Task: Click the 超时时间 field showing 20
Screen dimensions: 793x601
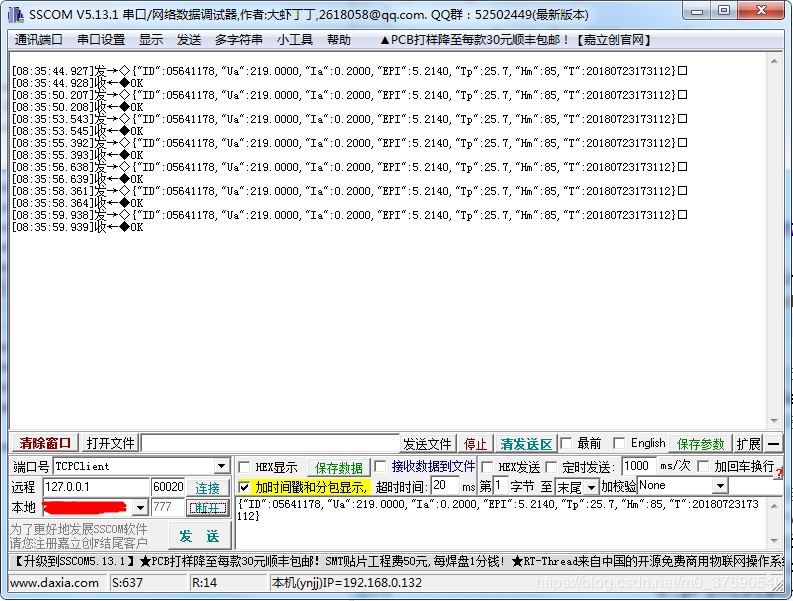Action: [x=446, y=486]
